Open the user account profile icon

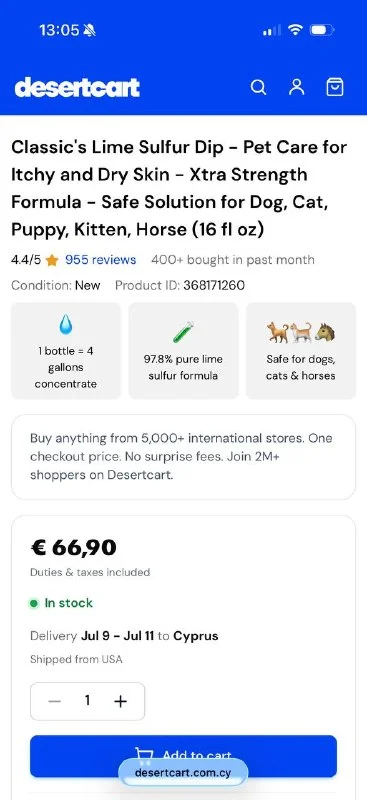click(297, 87)
